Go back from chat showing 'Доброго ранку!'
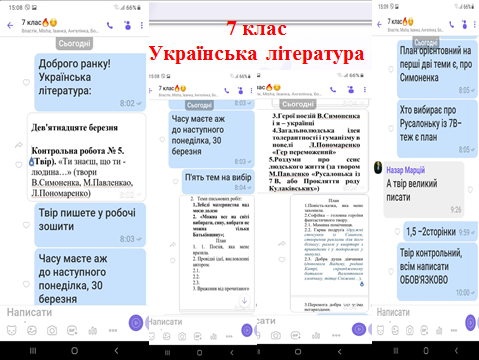Viewport: 479px width, 360px height. (10, 25)
